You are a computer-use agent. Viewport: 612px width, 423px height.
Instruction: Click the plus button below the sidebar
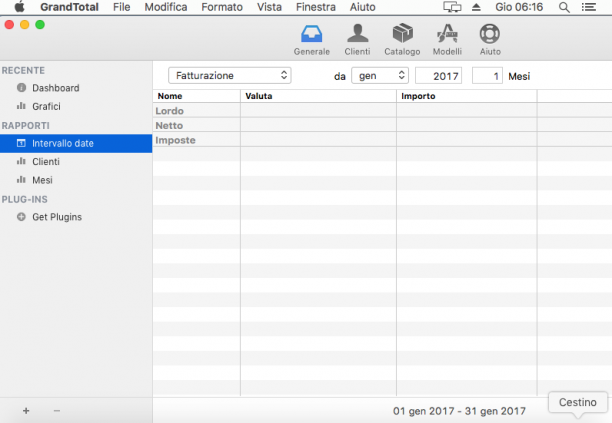click(x=26, y=411)
